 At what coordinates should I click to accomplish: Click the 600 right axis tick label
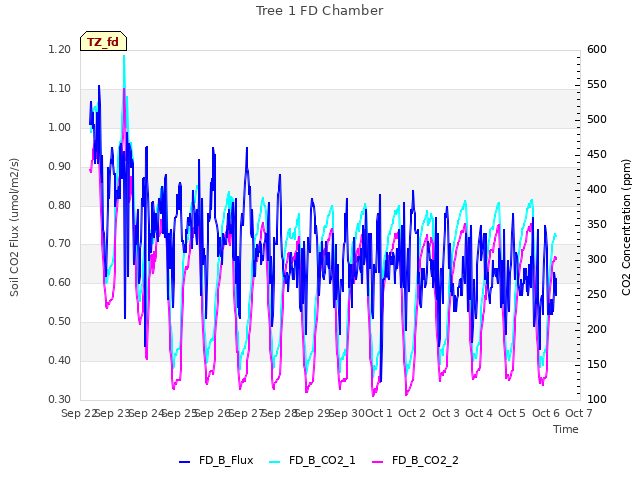597,49
